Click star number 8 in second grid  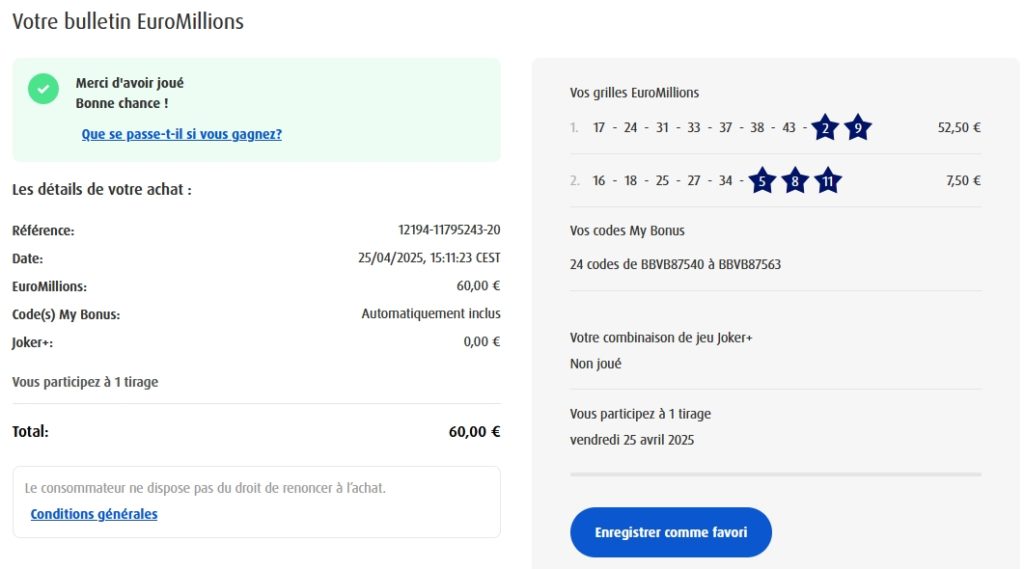(795, 181)
